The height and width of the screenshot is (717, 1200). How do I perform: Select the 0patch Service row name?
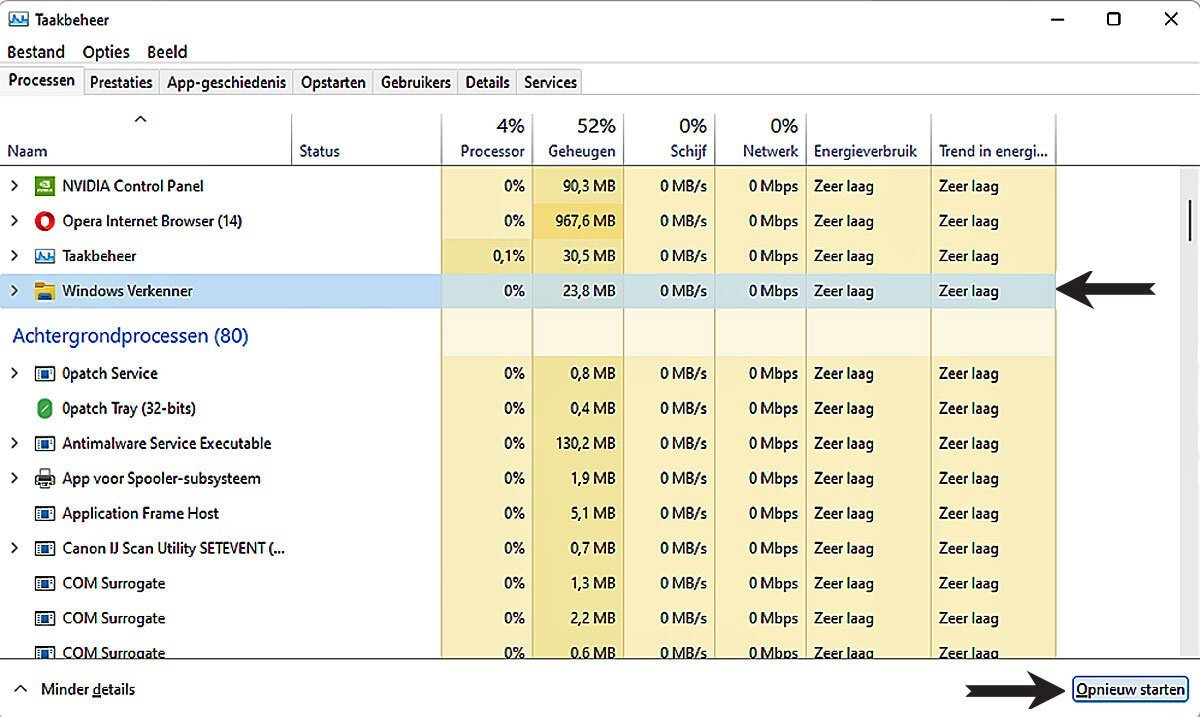(x=110, y=374)
